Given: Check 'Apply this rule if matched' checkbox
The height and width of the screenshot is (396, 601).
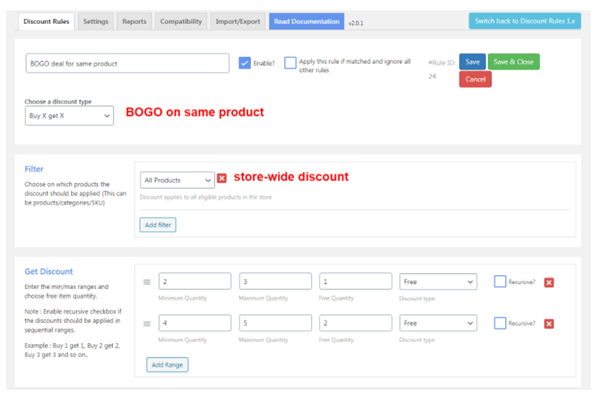Looking at the screenshot, I should pyautogui.click(x=290, y=62).
